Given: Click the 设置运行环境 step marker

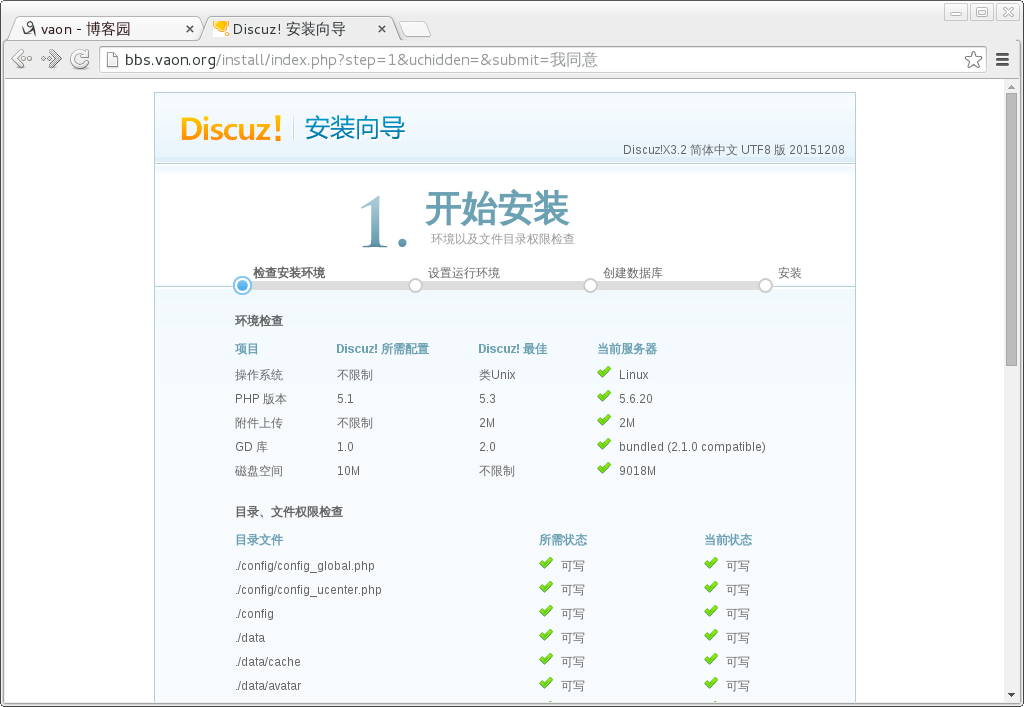Looking at the screenshot, I should (x=415, y=285).
